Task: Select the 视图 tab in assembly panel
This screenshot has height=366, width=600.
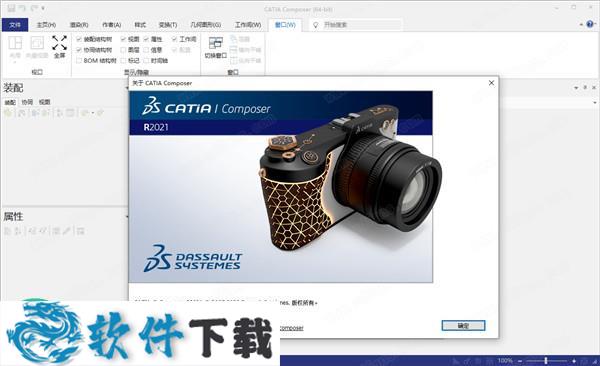Action: pyautogui.click(x=44, y=102)
